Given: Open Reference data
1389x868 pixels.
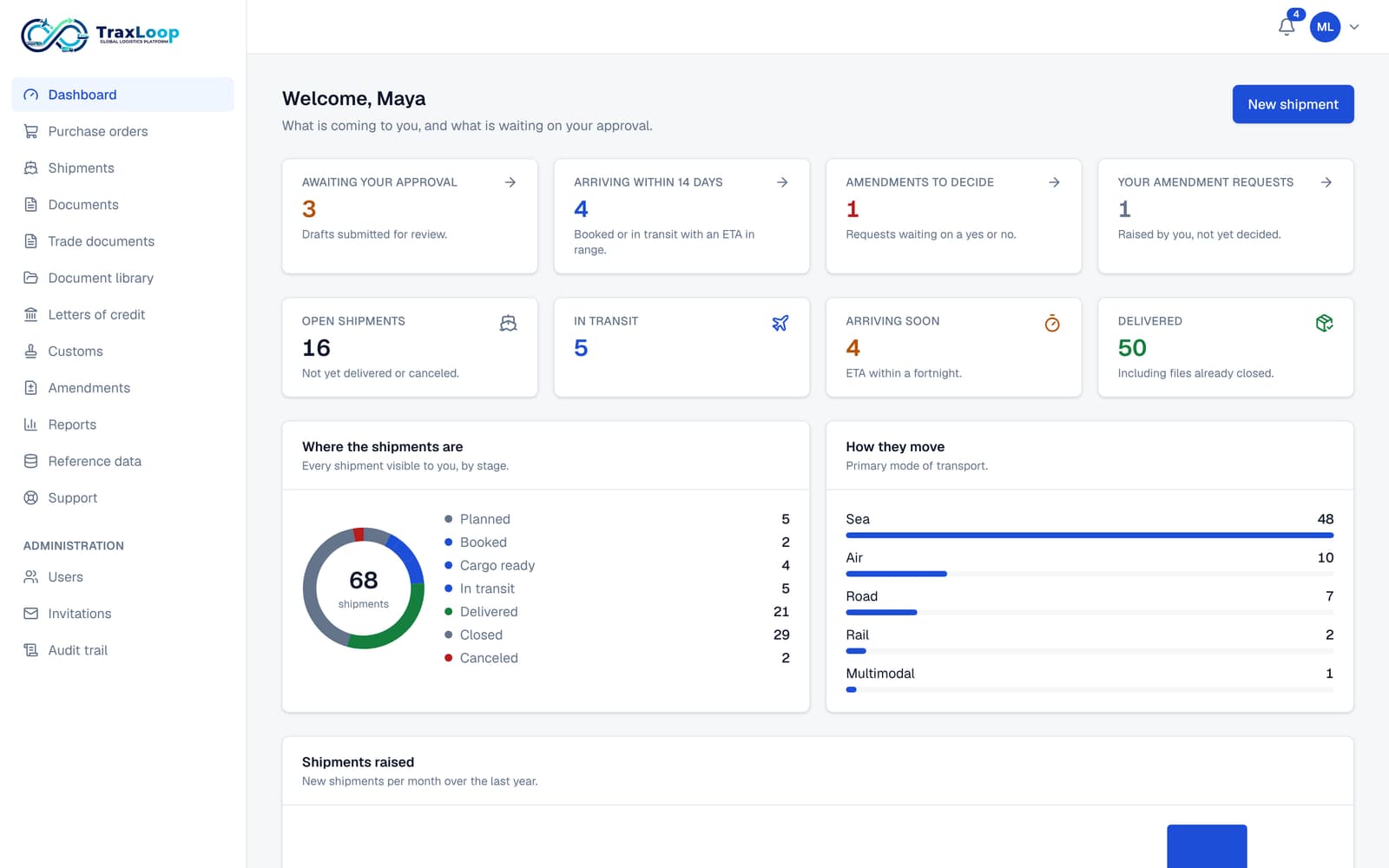Looking at the screenshot, I should coord(122,461).
